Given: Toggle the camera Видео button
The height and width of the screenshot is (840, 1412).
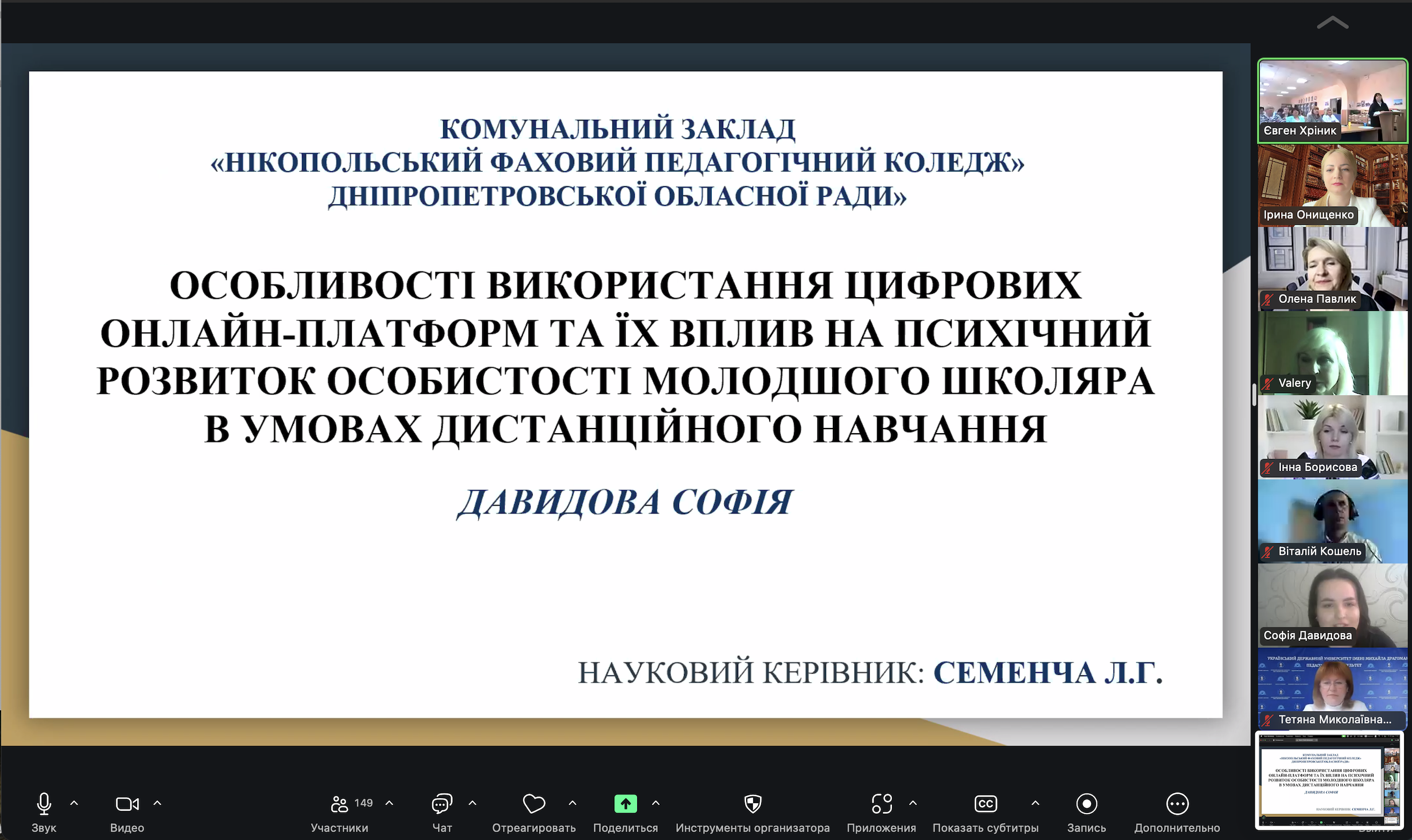Looking at the screenshot, I should point(127,804).
